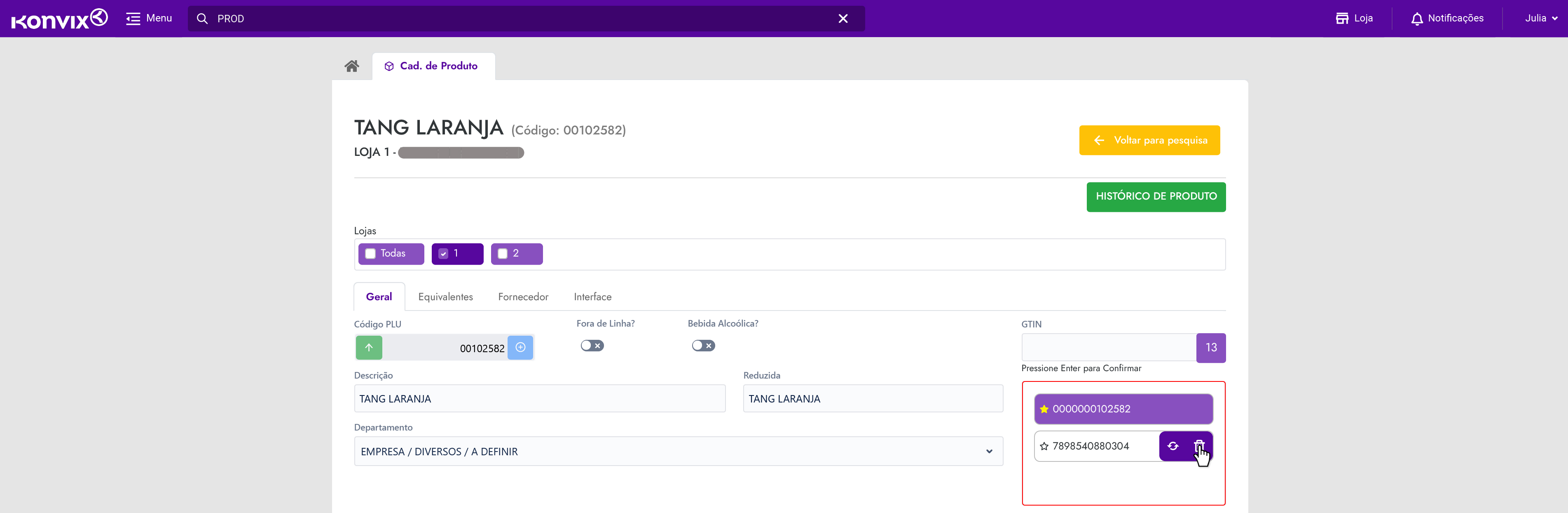Clear the search with the X icon
1568x513 pixels.
click(843, 19)
